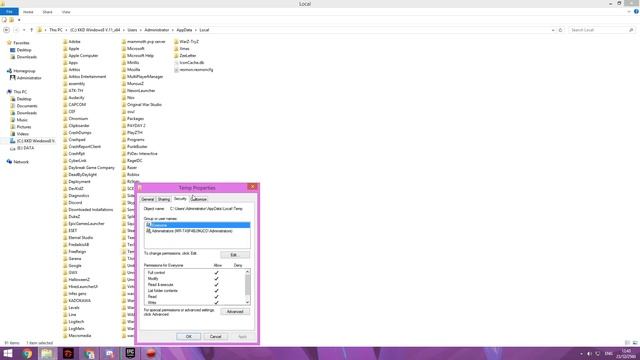This screenshot has height=360, width=640.
Task: Click AppData in the address breadcrumb
Action: coord(184,30)
